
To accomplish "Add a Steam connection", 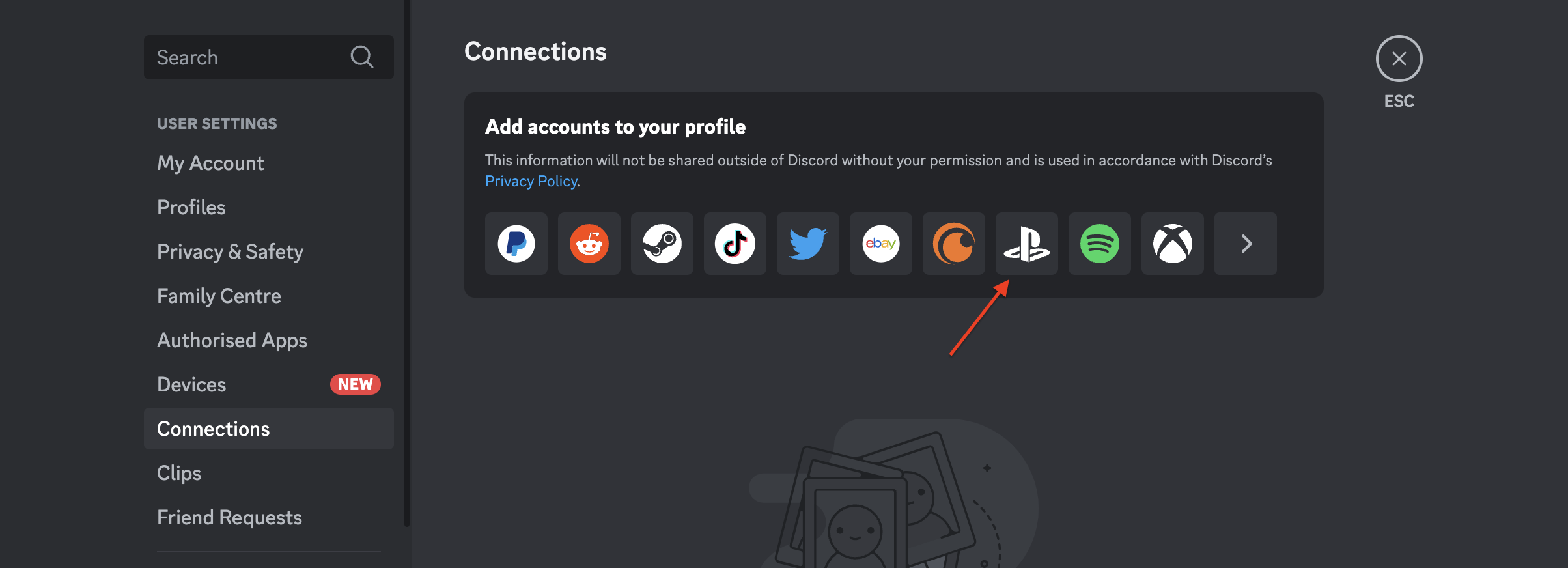I will tap(662, 244).
